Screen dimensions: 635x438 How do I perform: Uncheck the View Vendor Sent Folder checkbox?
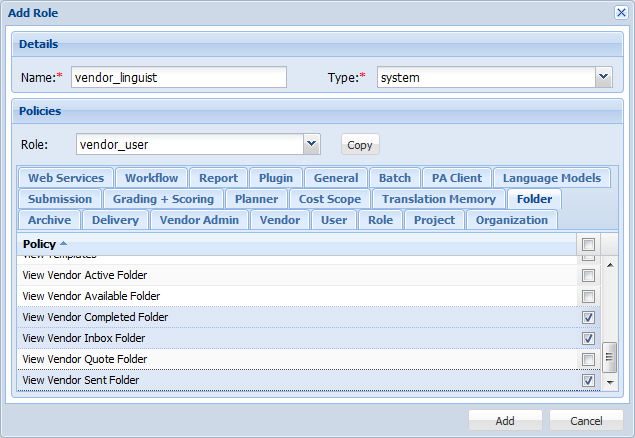point(588,380)
